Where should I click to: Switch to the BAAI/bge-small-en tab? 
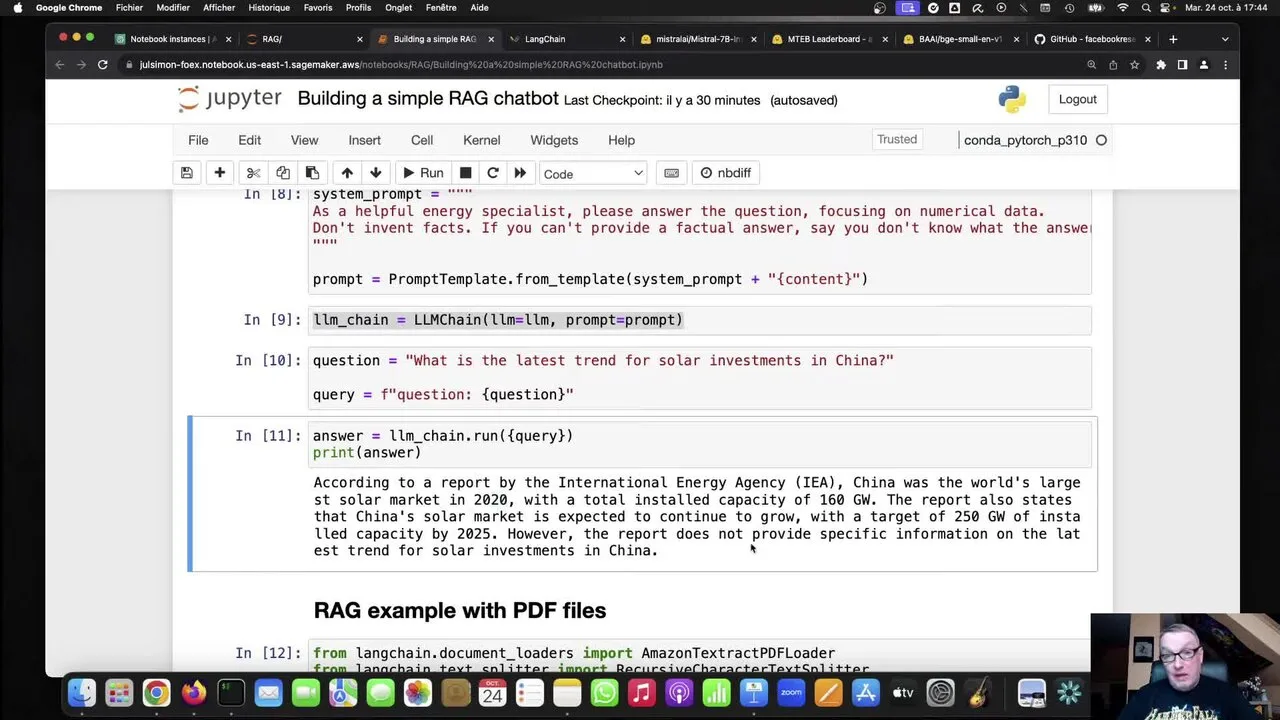(x=960, y=39)
